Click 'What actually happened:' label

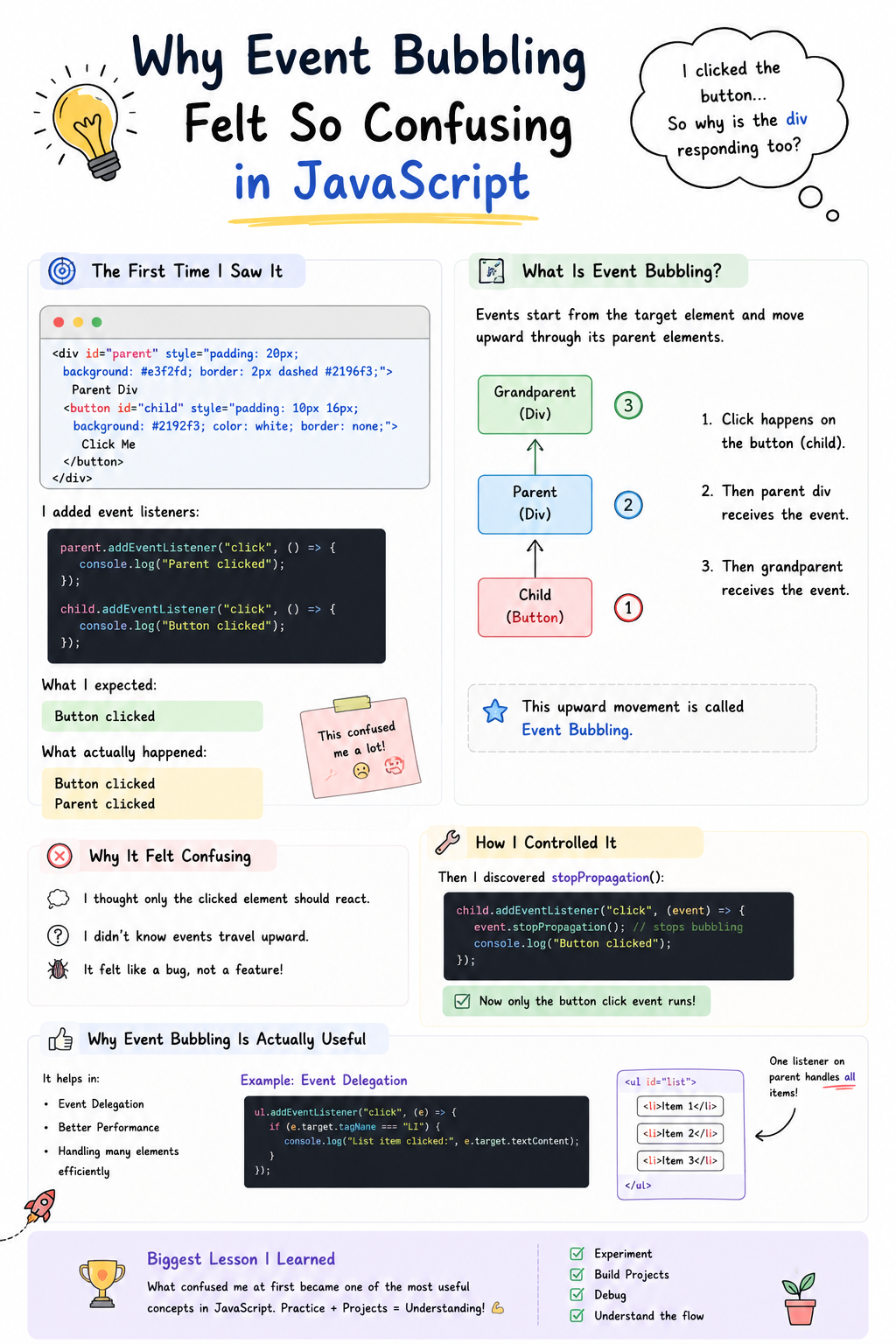click(x=124, y=752)
